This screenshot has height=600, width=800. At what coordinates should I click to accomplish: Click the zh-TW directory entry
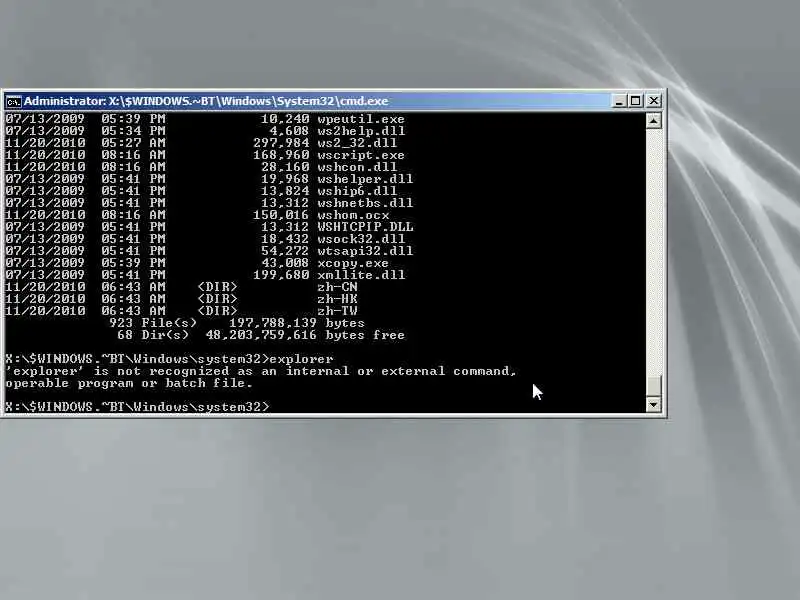coord(337,311)
